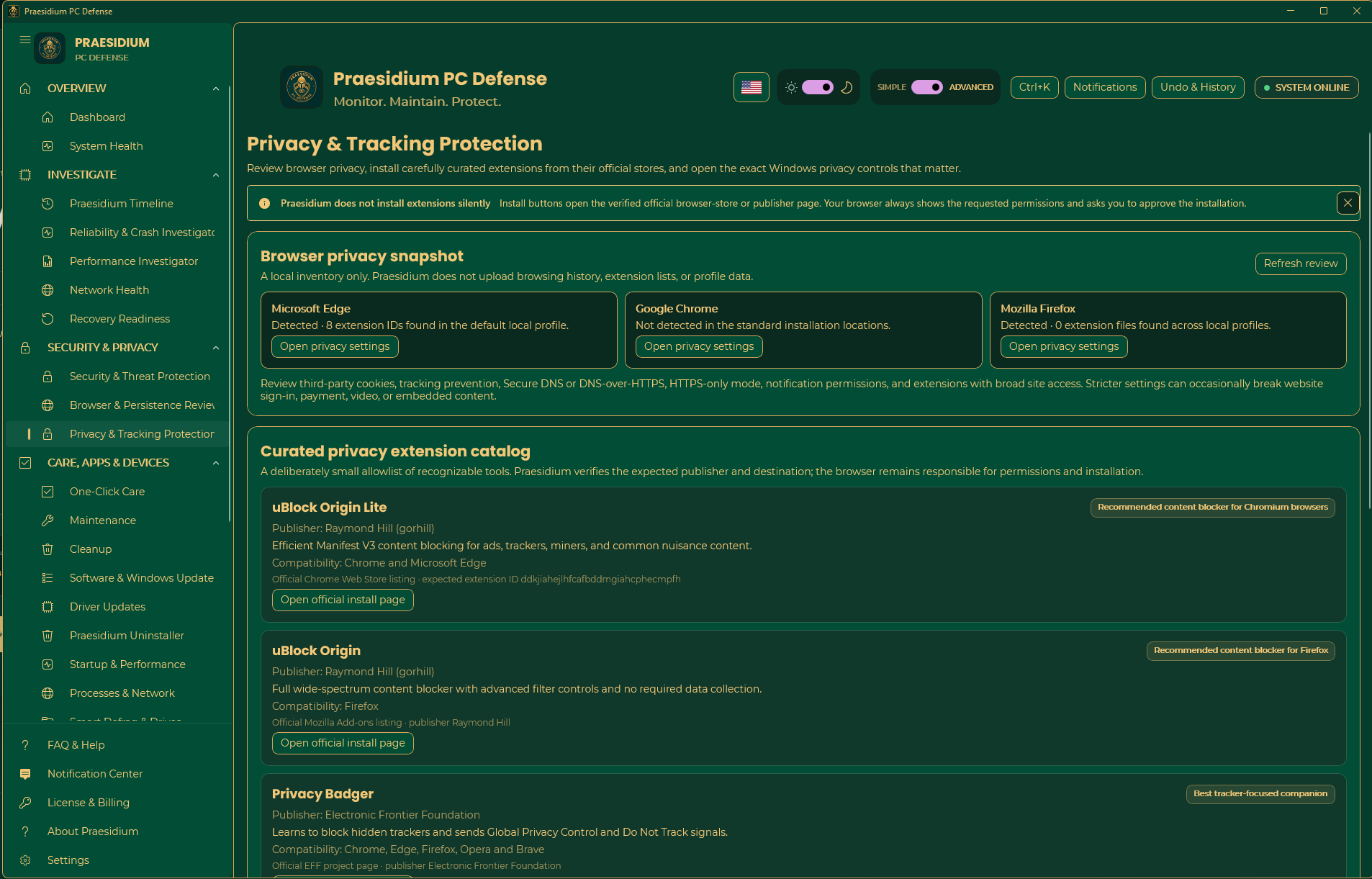
Task: Click the Recovery Readiness circular arrow icon
Action: [x=48, y=319]
